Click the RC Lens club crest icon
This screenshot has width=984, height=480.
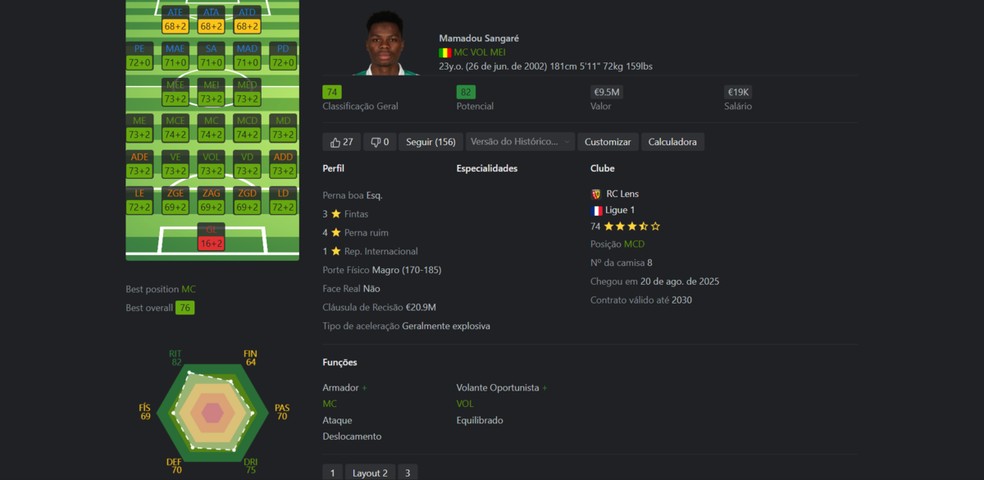pos(596,194)
